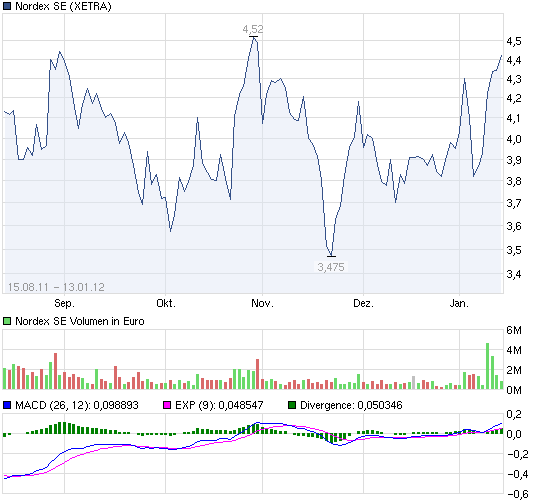
Task: Click the 0,0 MACD axis value
Action: [x=514, y=434]
